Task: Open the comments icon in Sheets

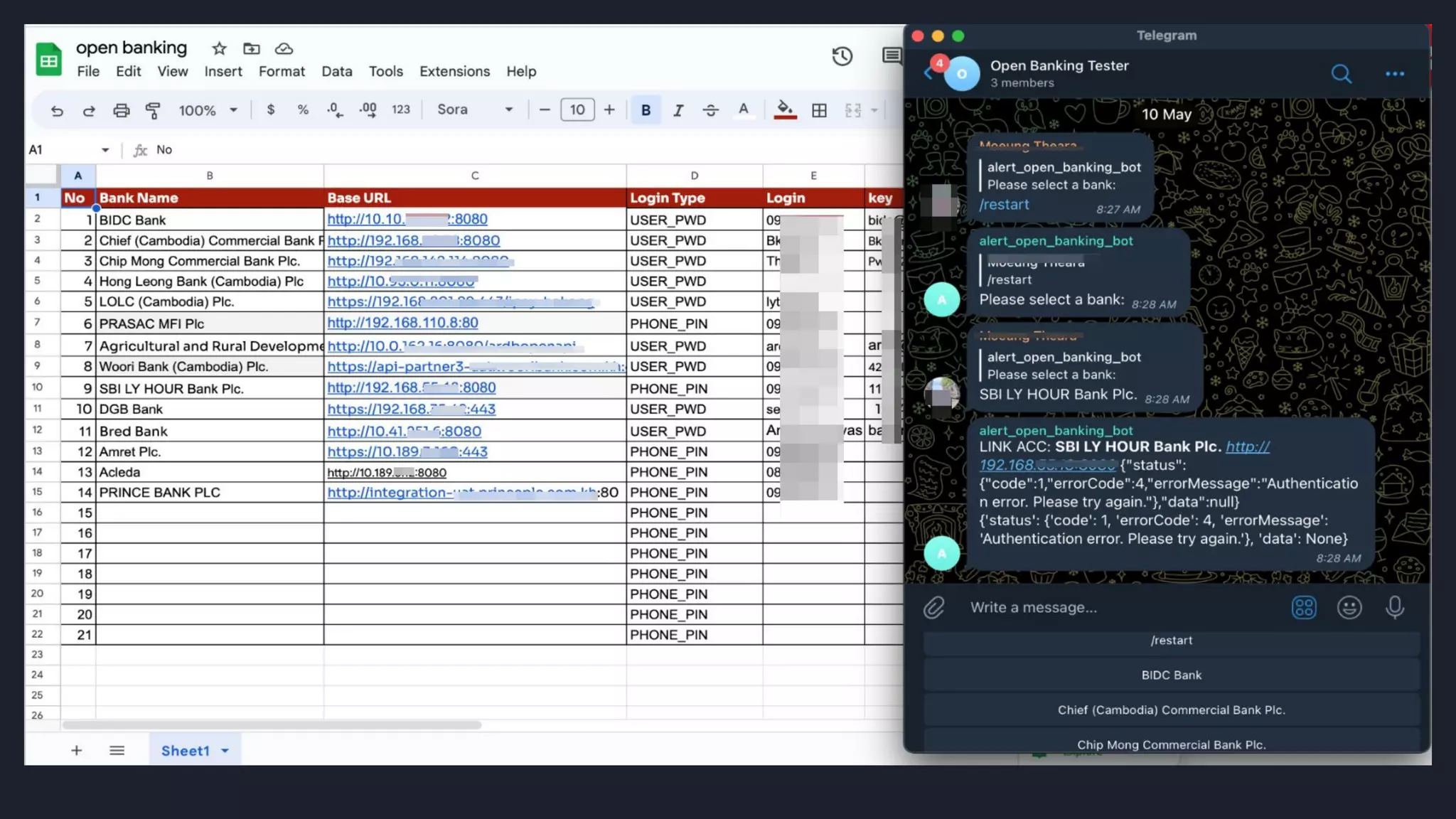Action: (x=892, y=55)
